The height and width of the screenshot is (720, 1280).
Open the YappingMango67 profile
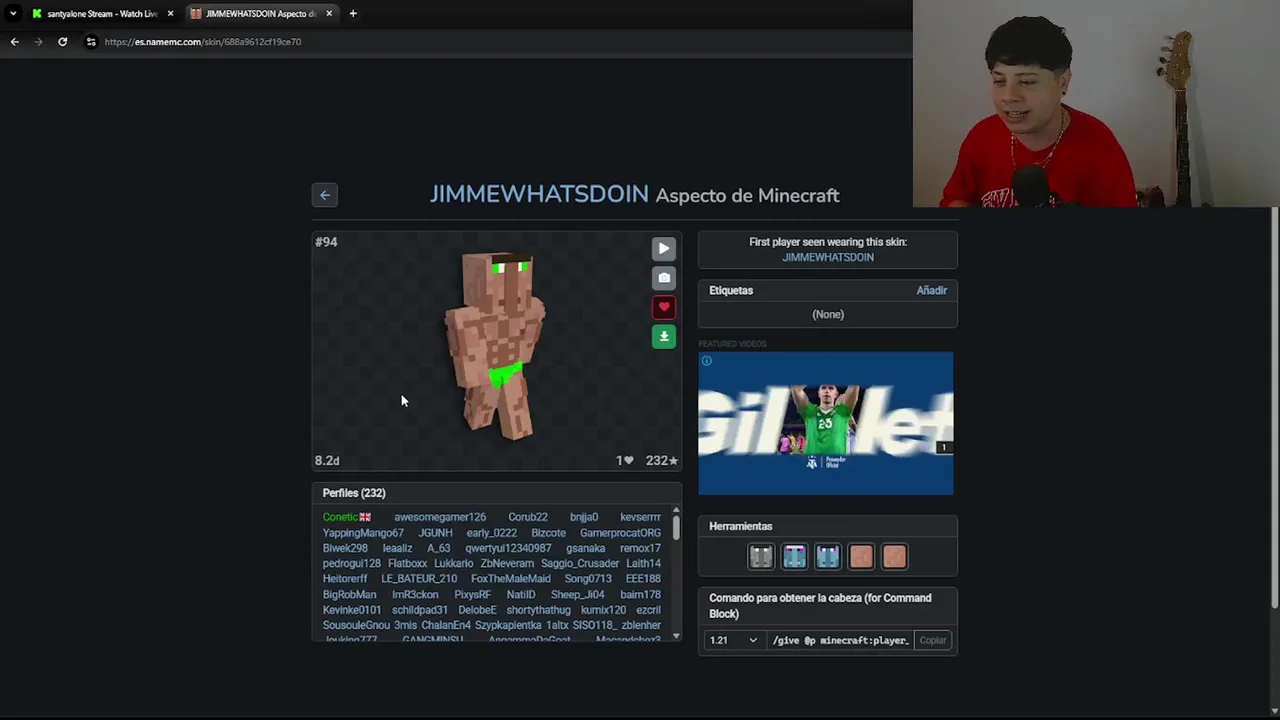[x=363, y=533]
